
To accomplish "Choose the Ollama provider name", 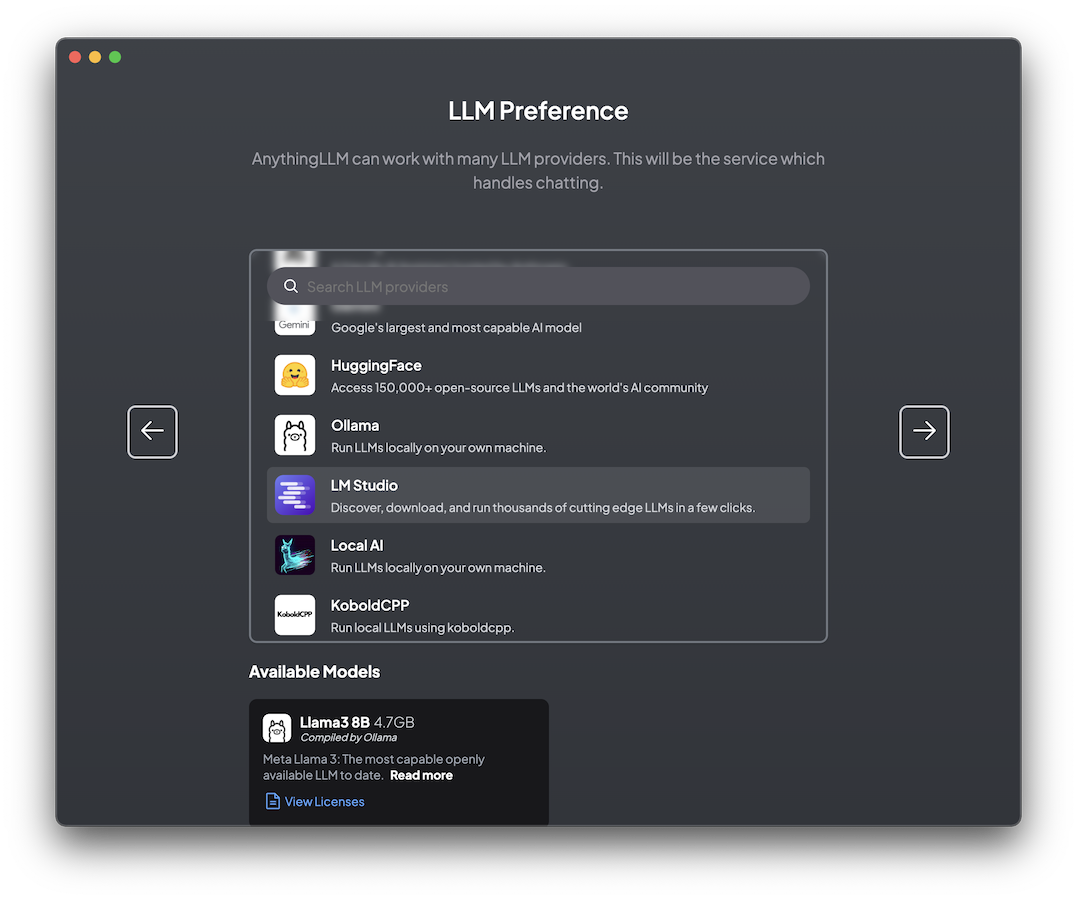I will 355,425.
